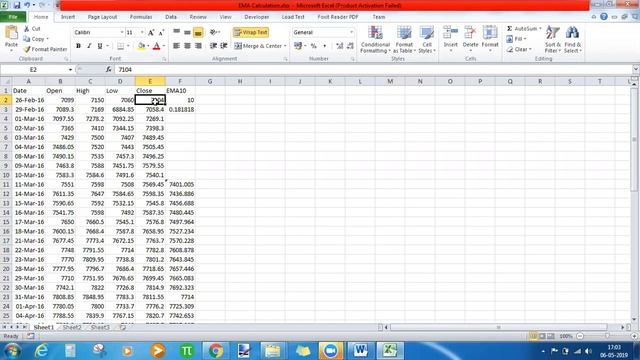This screenshot has width=640, height=360.
Task: Click the Delete cells icon
Action: pos(470,33)
